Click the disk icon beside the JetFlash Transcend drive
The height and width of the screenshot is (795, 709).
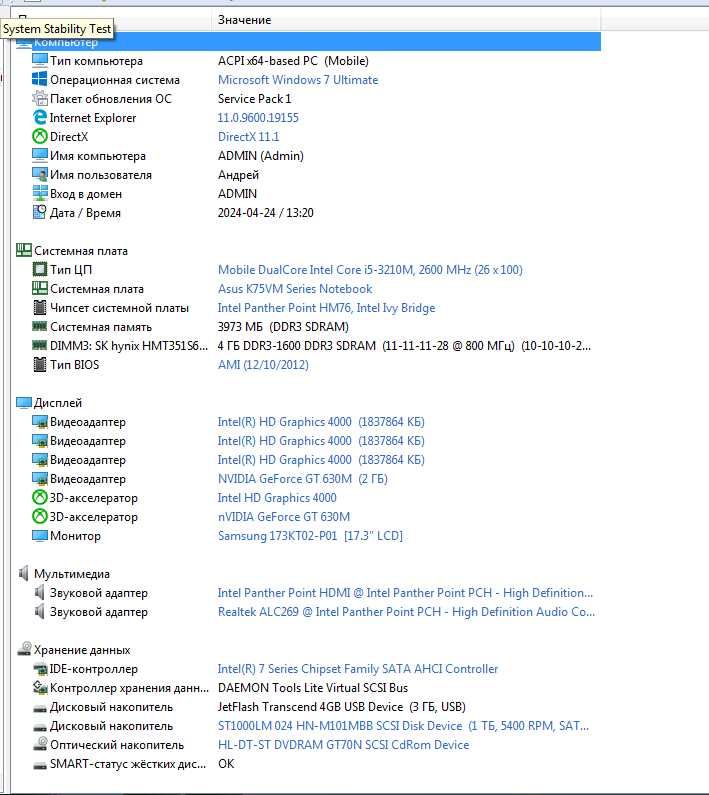40,708
